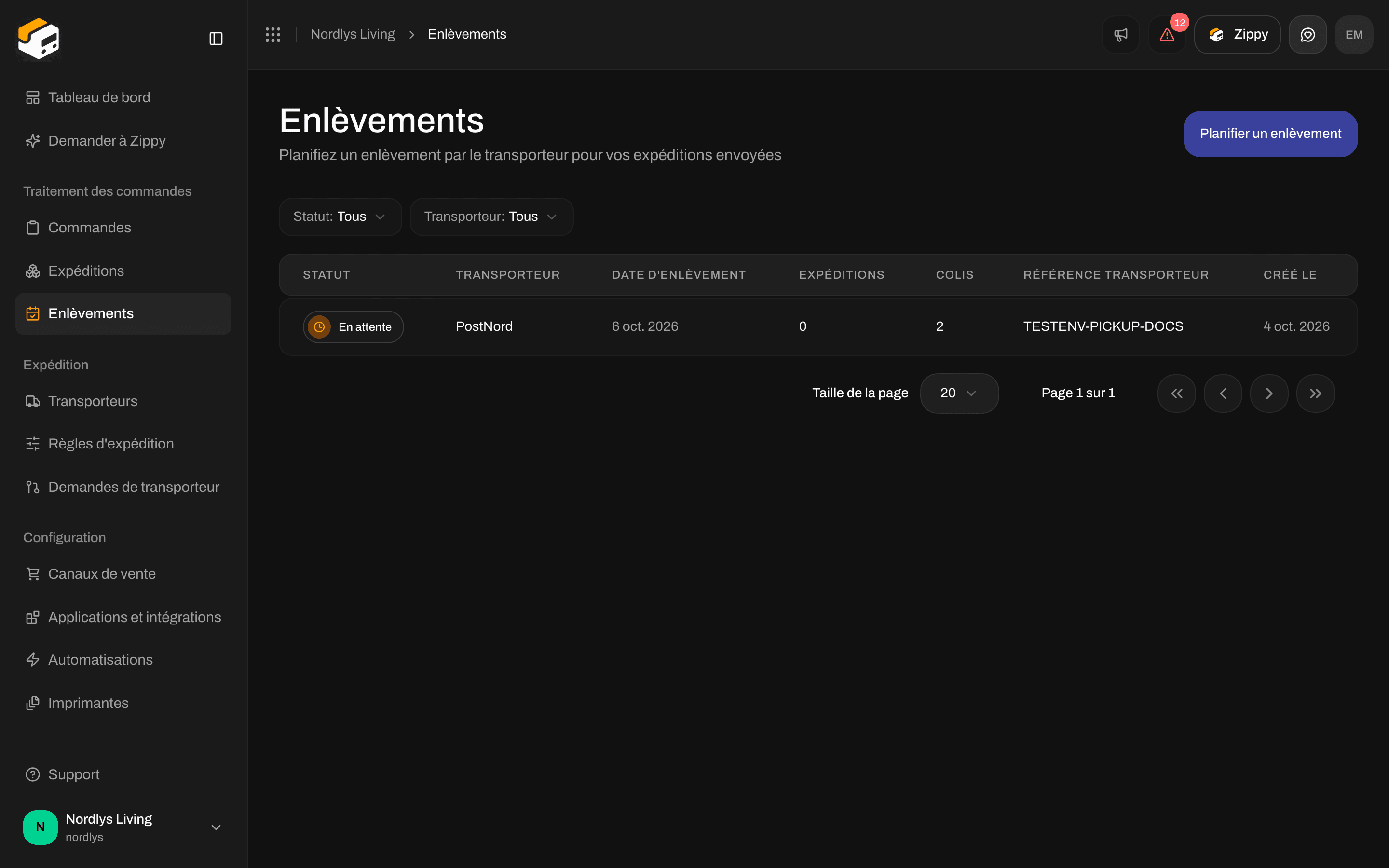Click the Statut column header
This screenshot has width=1389, height=868.
click(x=326, y=275)
